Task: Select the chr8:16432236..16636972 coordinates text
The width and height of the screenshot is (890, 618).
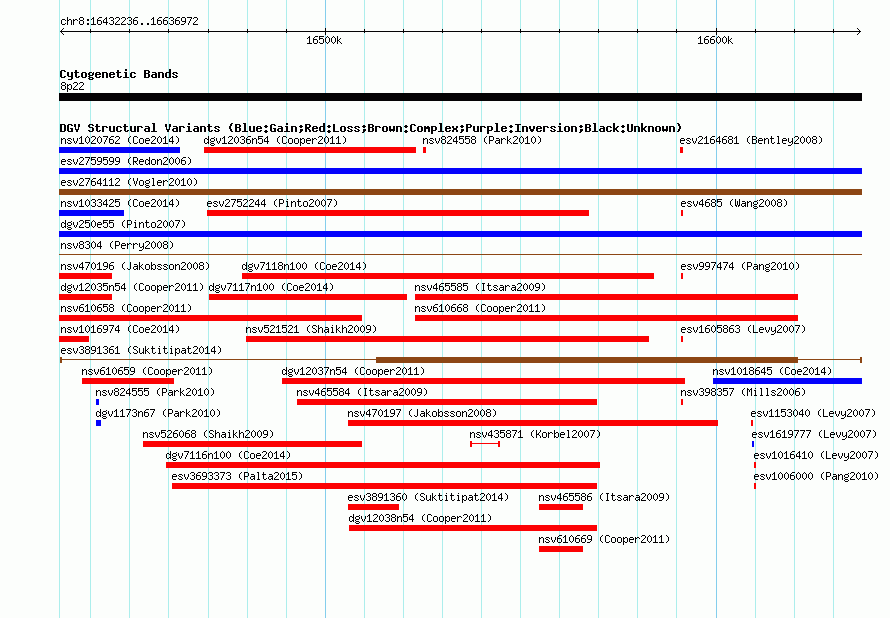Action: tap(129, 22)
